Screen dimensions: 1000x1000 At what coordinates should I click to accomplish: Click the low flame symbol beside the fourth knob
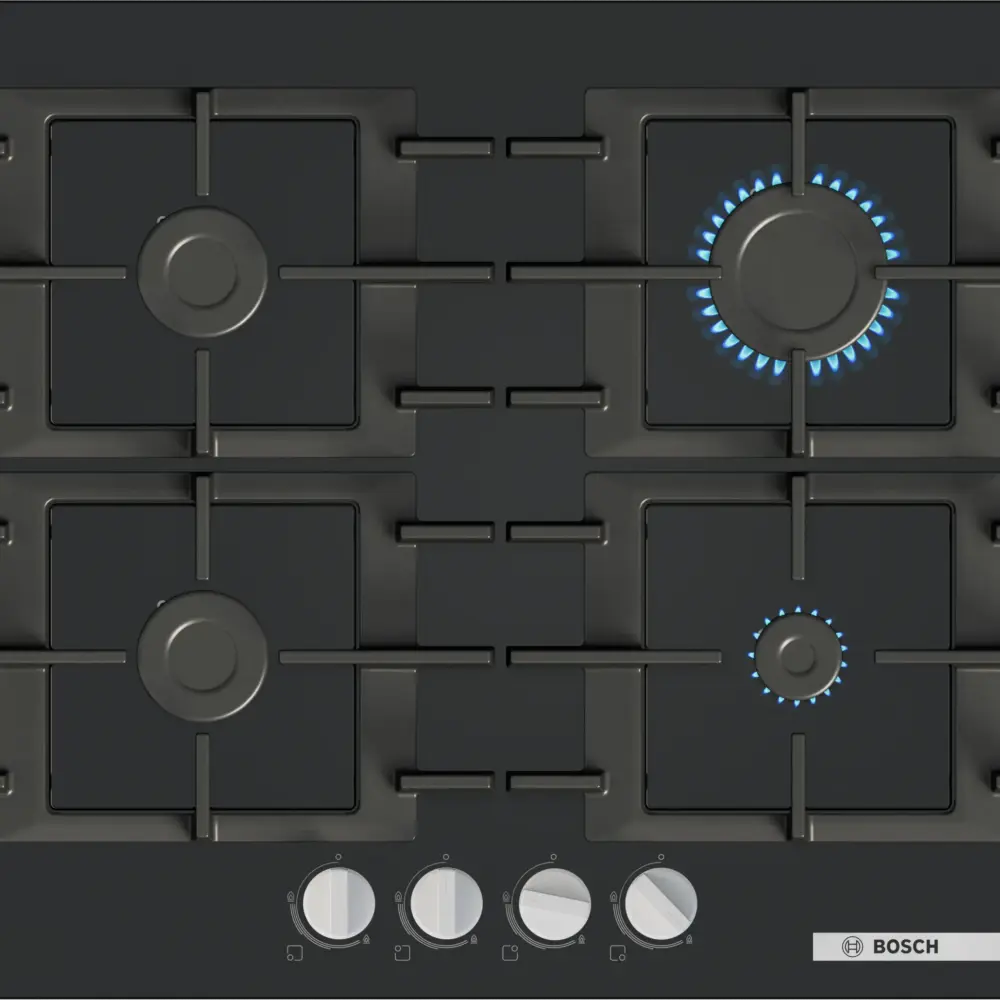[x=689, y=939]
